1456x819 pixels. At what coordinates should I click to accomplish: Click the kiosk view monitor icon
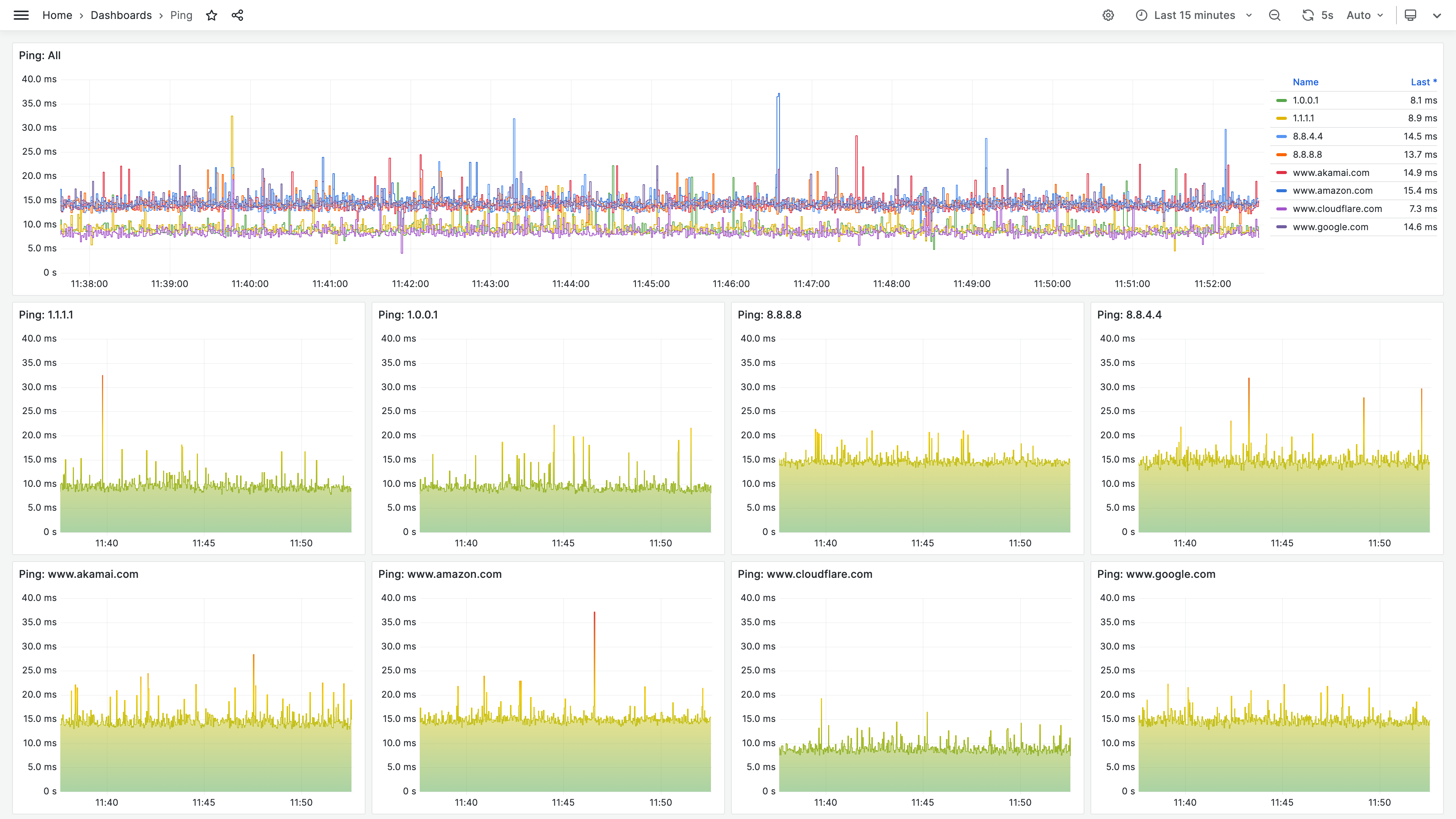click(1410, 15)
